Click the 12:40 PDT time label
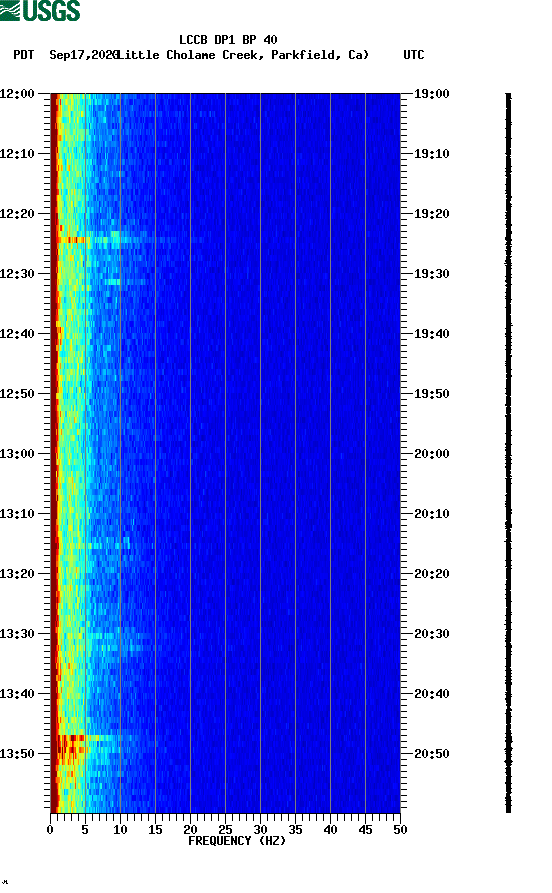Screen dimensions: 552x893 [x=17, y=334]
